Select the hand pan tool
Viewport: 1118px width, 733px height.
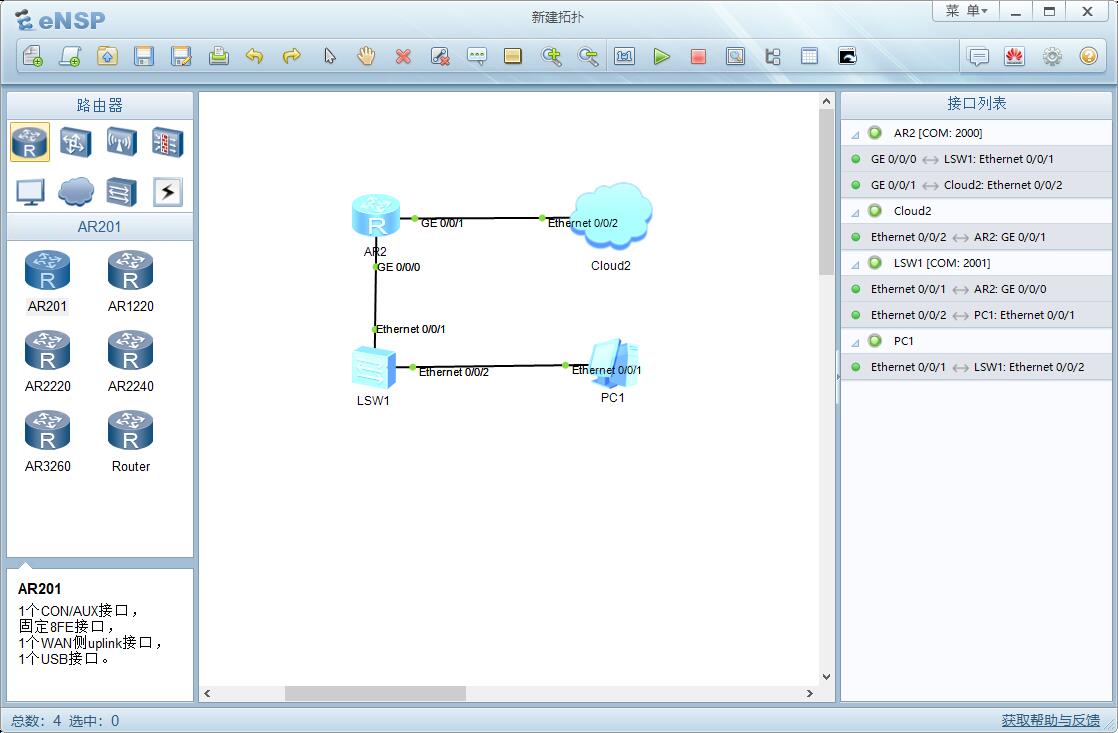(366, 57)
